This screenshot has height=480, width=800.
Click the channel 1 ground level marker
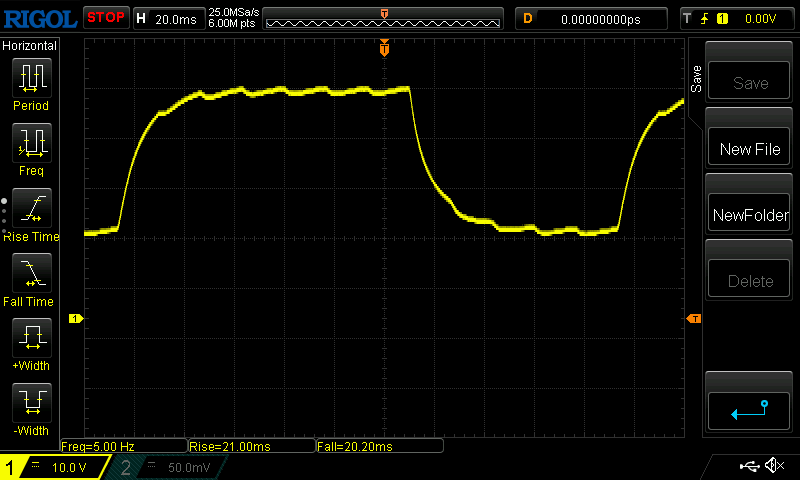pyautogui.click(x=76, y=318)
